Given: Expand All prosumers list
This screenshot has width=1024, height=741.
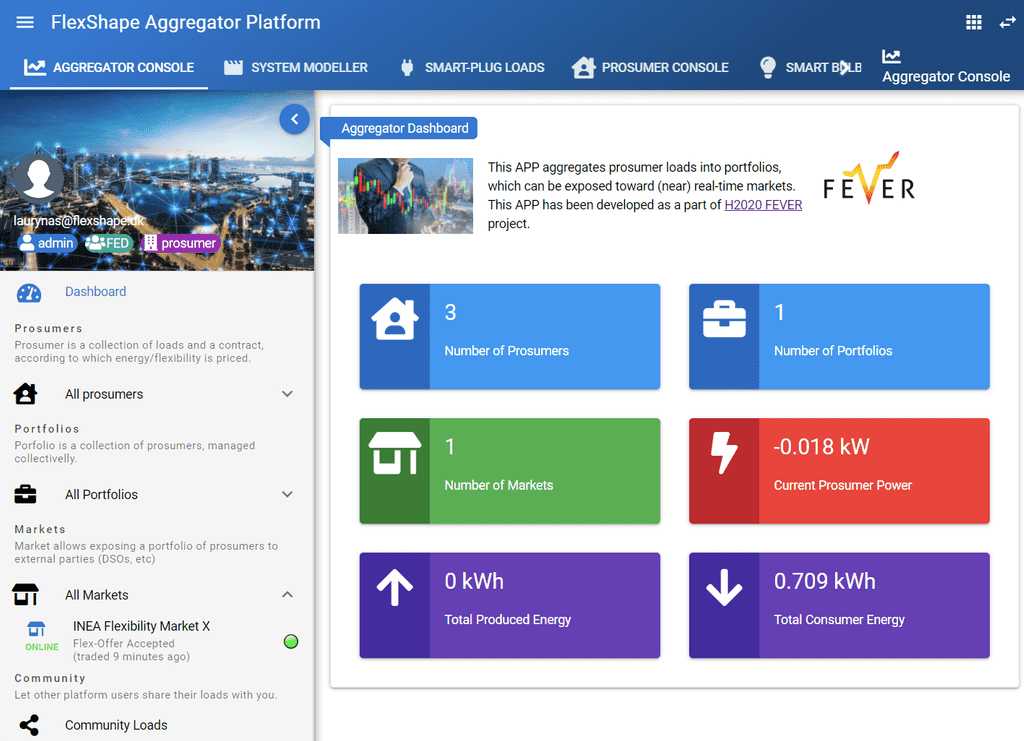Looking at the screenshot, I should [x=288, y=394].
